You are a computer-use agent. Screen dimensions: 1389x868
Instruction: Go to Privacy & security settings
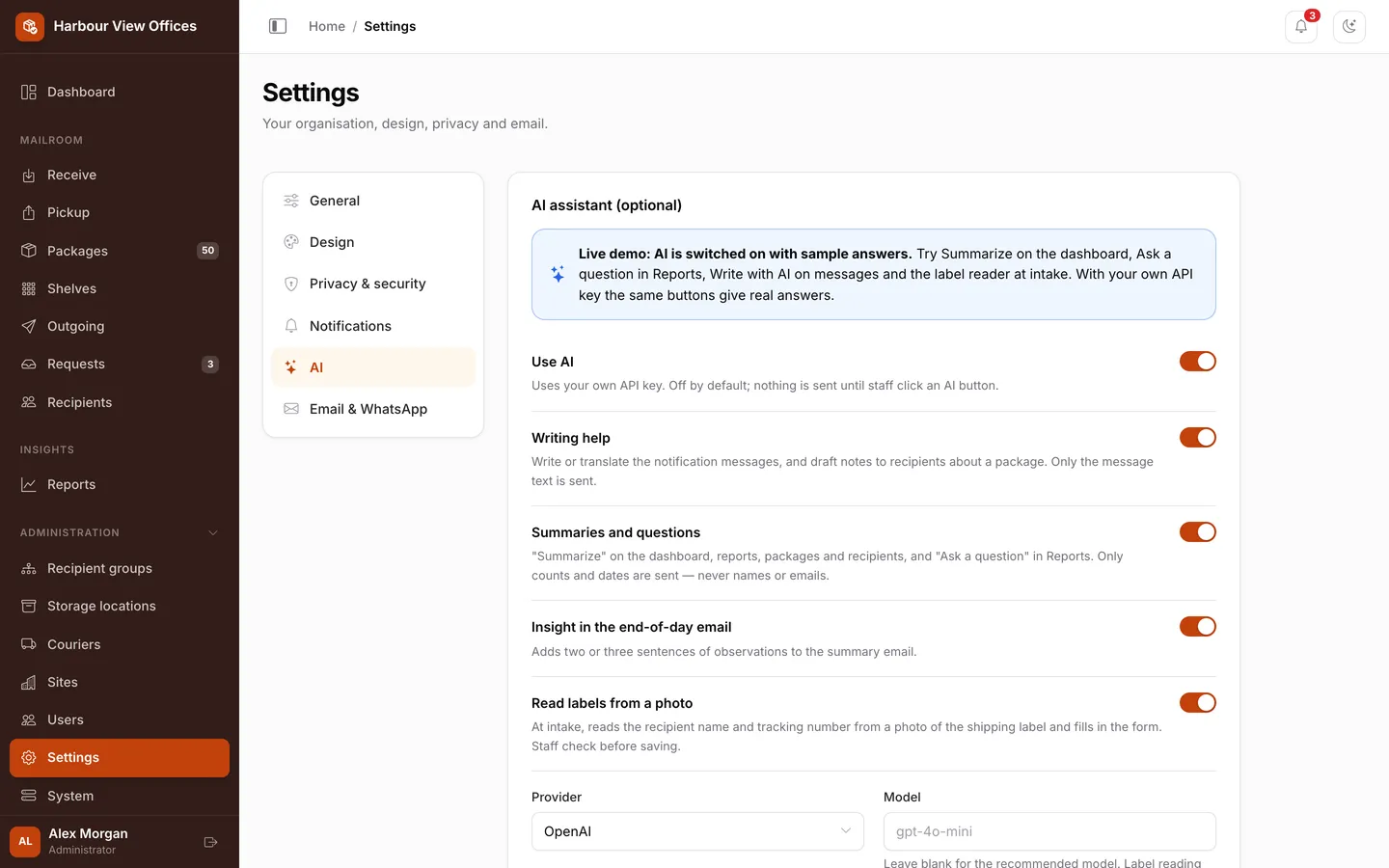[373, 284]
